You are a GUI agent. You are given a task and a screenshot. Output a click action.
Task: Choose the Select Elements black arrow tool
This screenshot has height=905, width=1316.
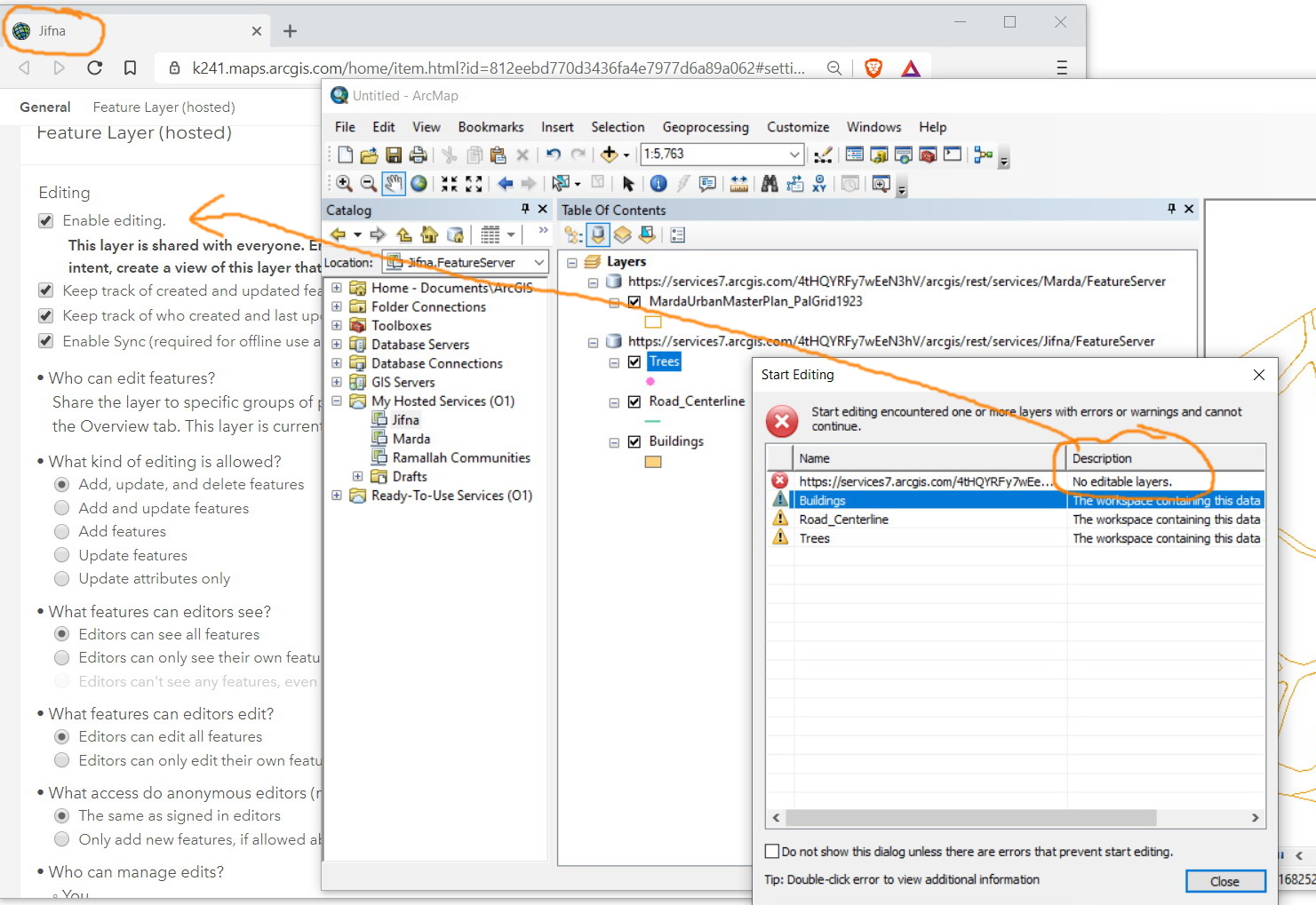[628, 184]
